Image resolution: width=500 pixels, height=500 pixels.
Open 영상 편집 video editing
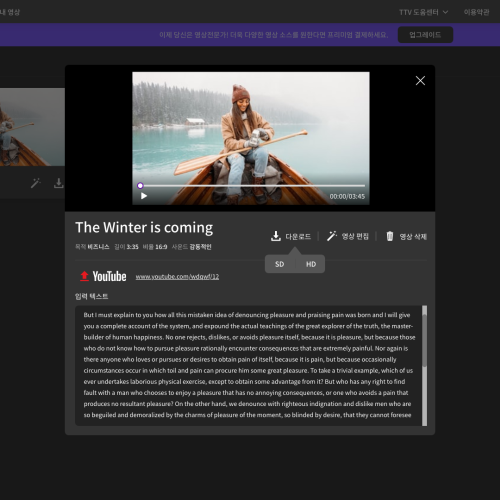[x=355, y=237]
